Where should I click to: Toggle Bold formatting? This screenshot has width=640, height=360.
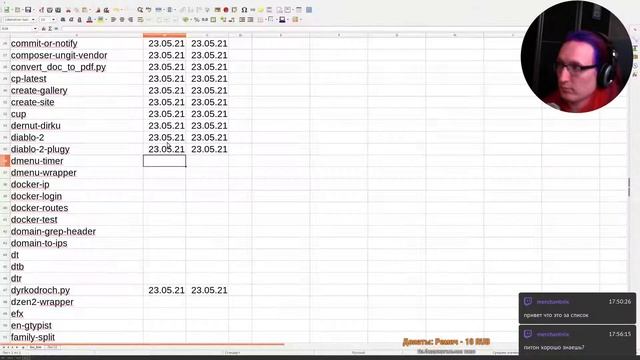(63, 20)
